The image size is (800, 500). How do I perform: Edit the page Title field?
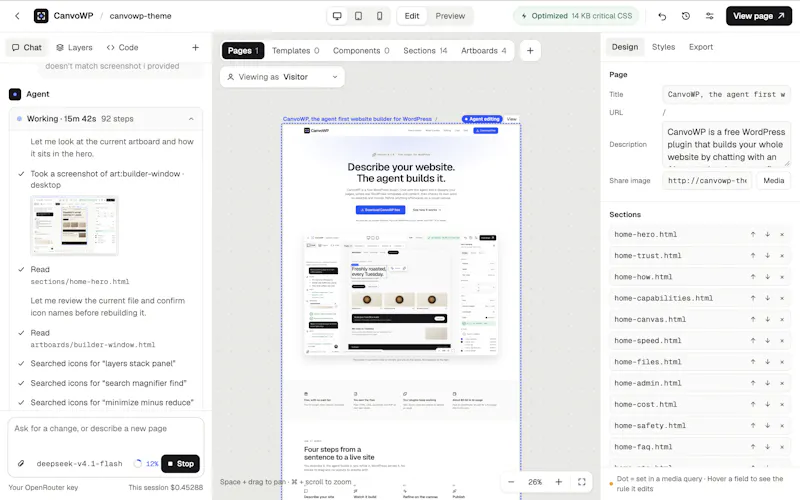coord(726,94)
